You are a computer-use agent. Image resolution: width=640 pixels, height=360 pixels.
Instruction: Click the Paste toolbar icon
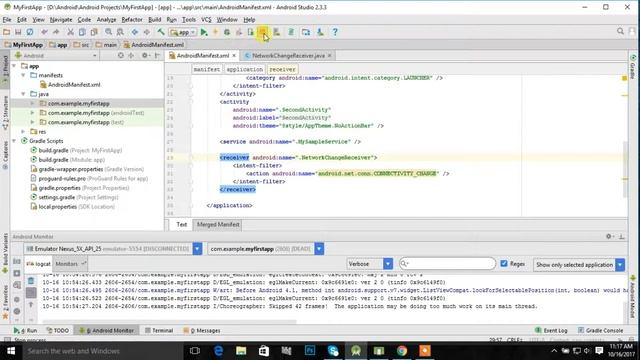point(94,32)
